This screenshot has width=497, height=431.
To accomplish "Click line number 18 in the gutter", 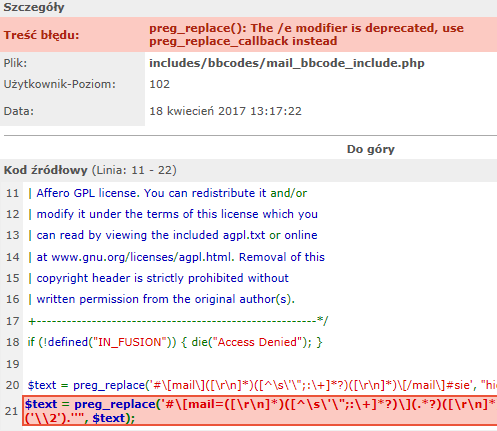I will (13, 342).
